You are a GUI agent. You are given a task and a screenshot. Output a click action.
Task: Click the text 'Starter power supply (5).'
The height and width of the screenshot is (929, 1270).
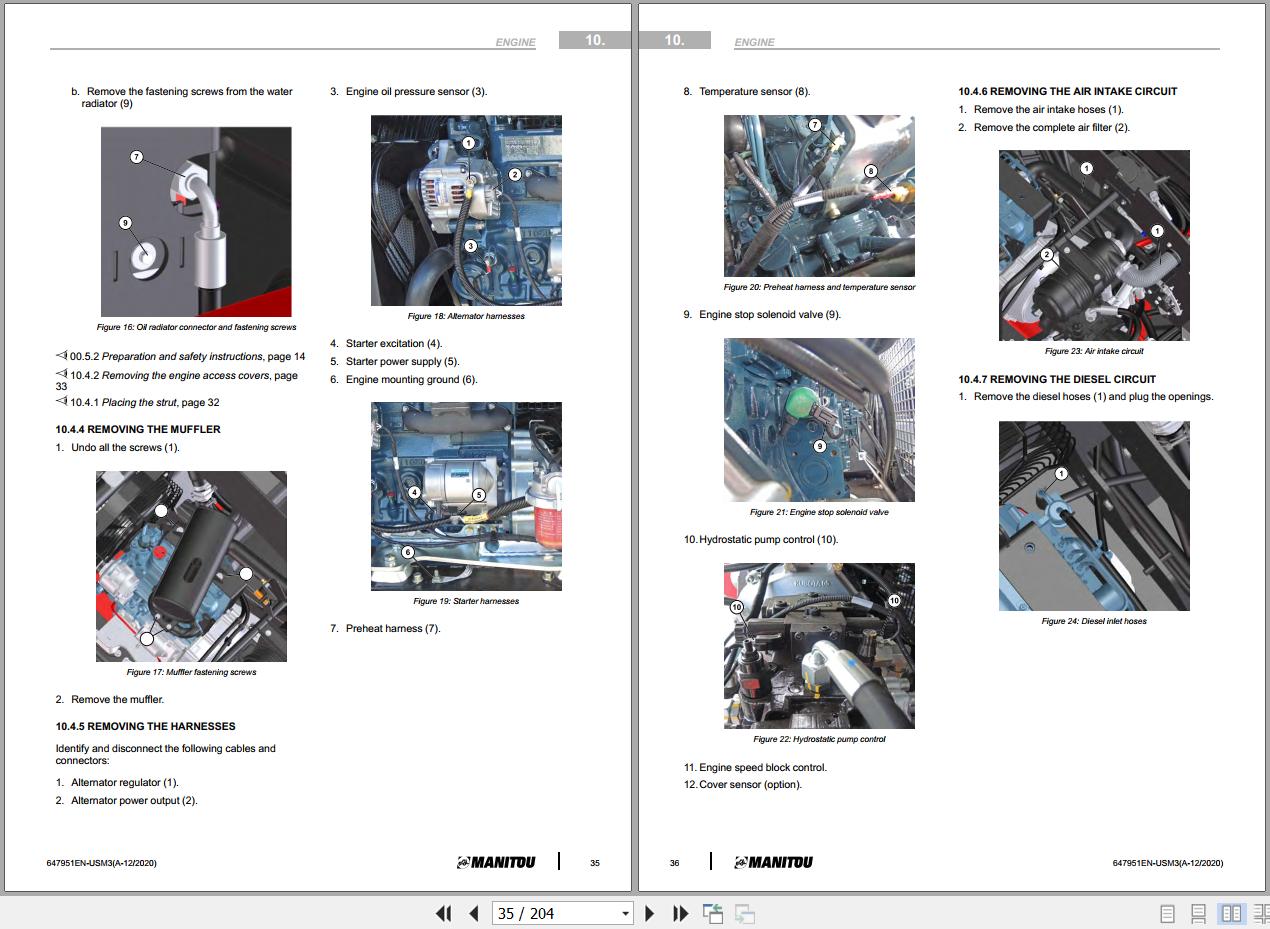click(403, 361)
